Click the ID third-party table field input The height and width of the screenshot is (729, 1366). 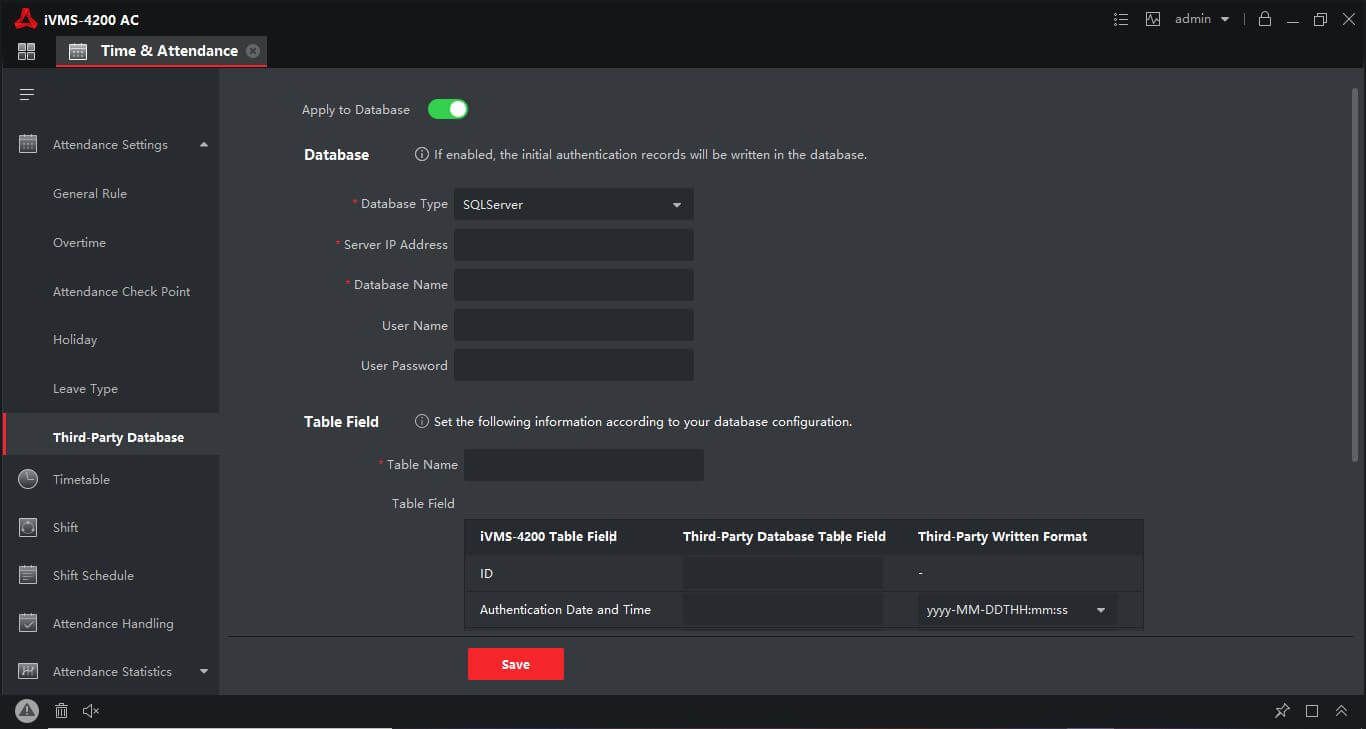pyautogui.click(x=783, y=573)
